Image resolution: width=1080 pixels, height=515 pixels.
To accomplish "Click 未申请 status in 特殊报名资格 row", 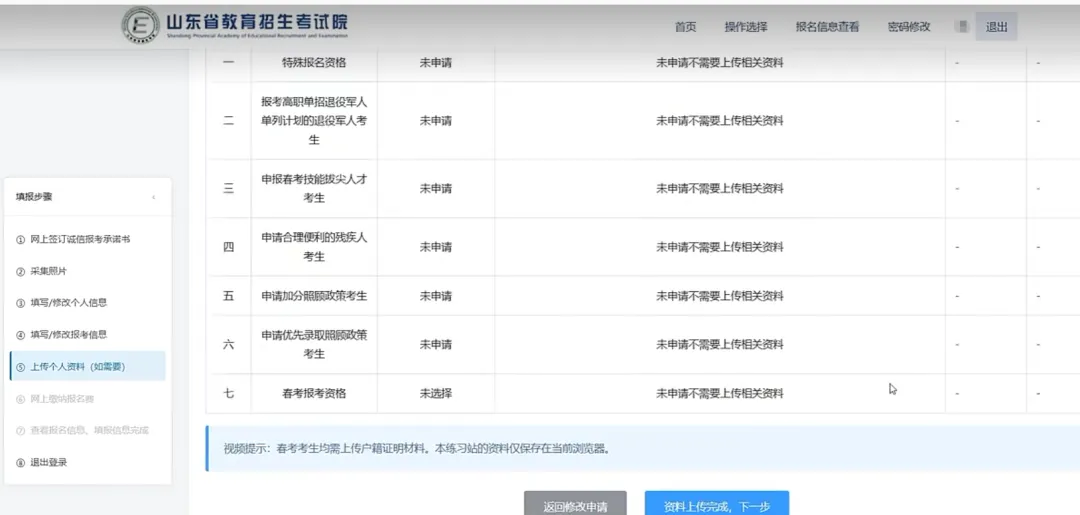I will coord(436,63).
